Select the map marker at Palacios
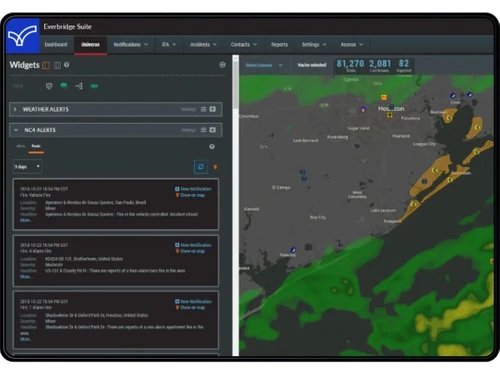 293,250
